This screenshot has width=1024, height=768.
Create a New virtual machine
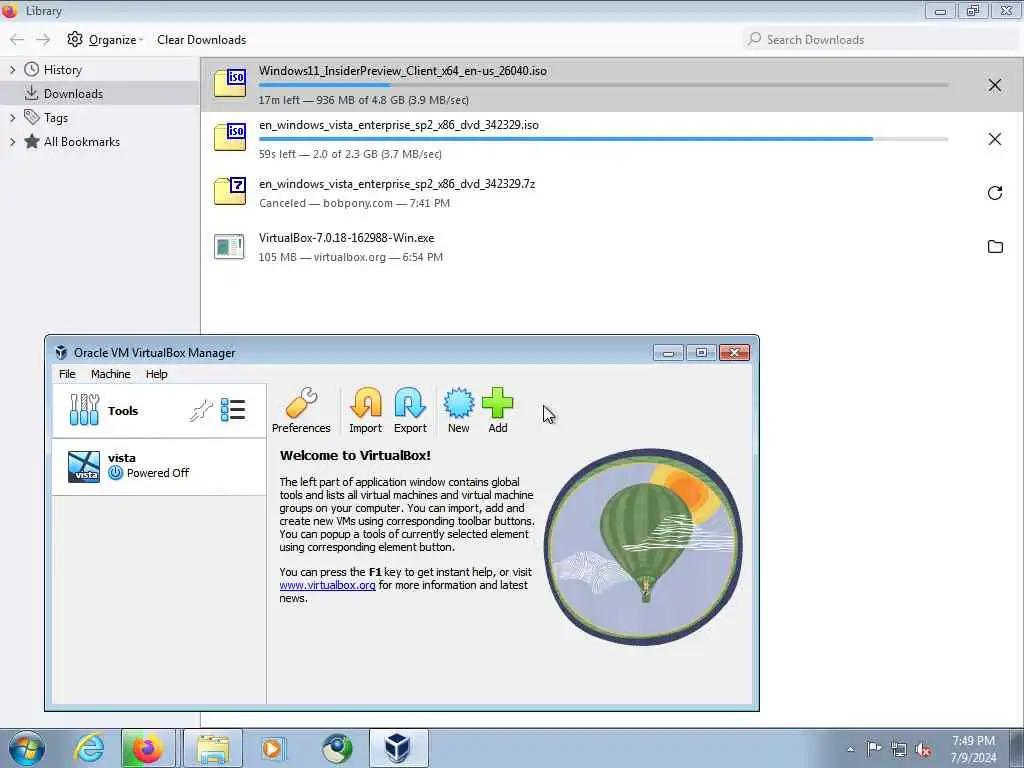click(x=458, y=403)
